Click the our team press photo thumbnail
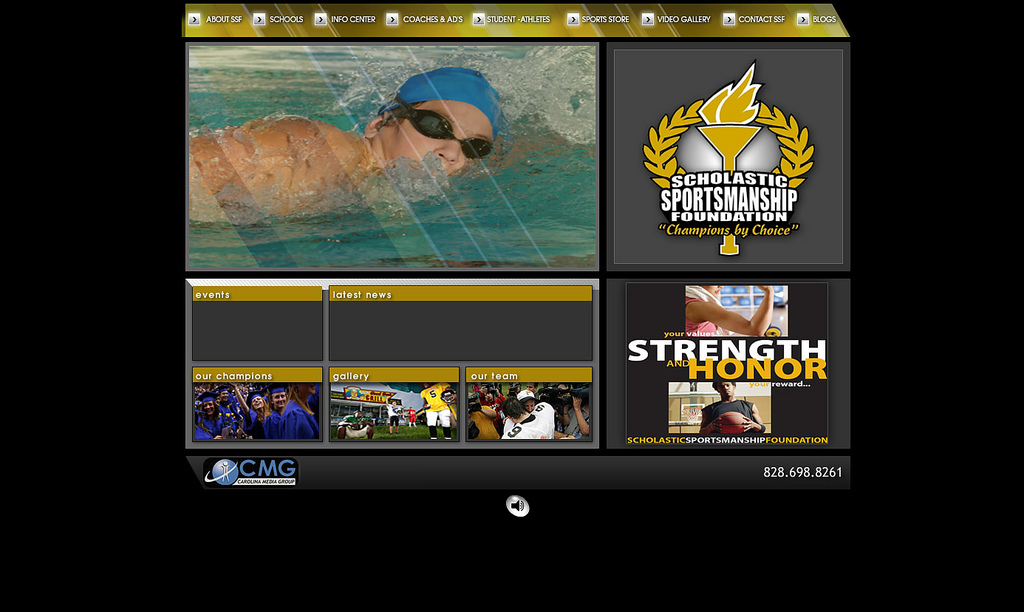Image resolution: width=1024 pixels, height=612 pixels. click(x=528, y=410)
